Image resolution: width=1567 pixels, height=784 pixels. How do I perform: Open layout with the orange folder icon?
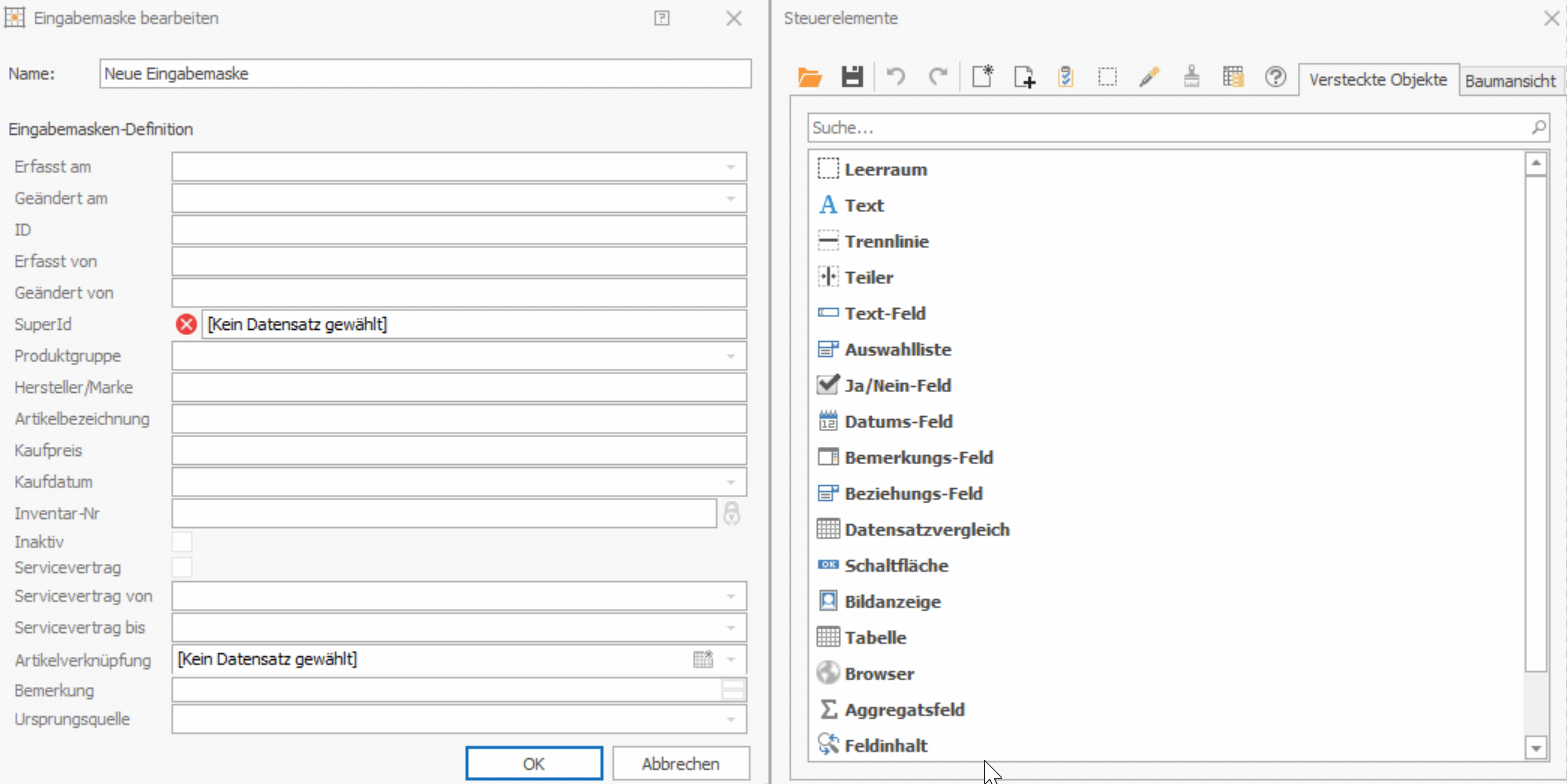(x=809, y=77)
